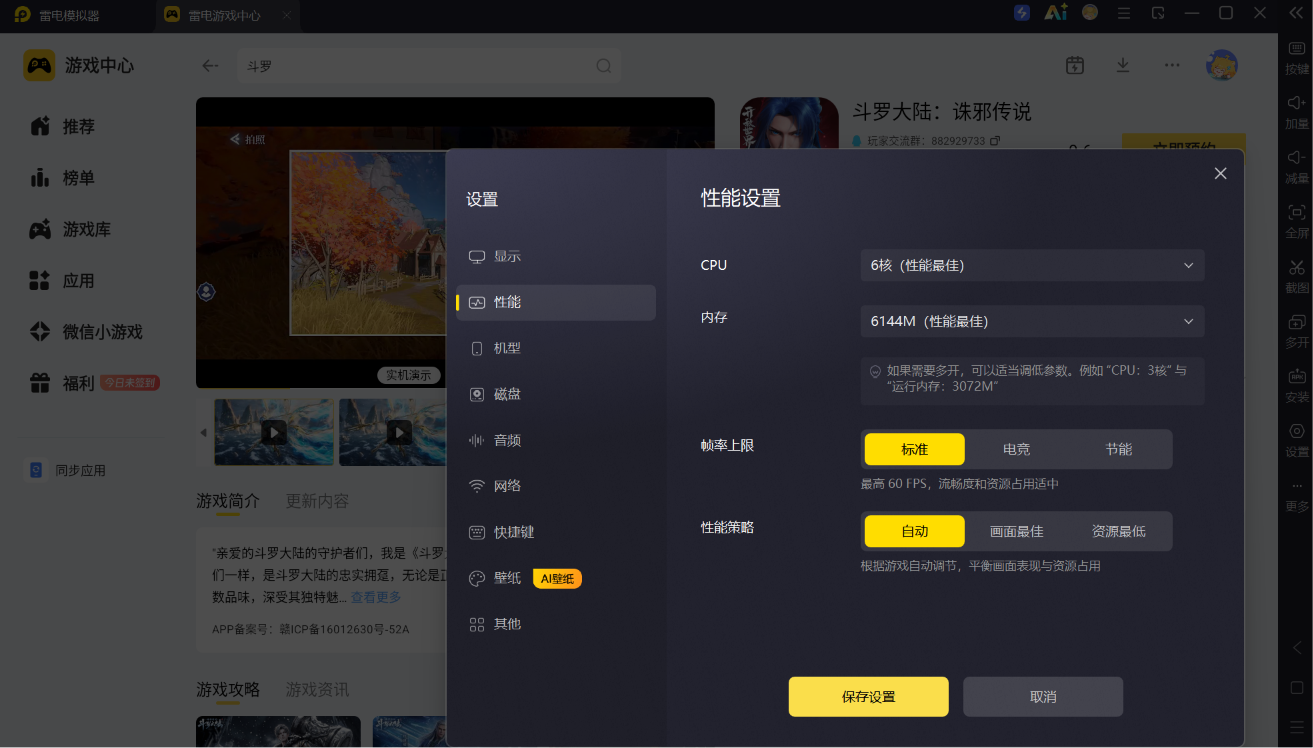This screenshot has width=1313, height=748.
Task: Click the 保存设置 button
Action: [x=868, y=697]
